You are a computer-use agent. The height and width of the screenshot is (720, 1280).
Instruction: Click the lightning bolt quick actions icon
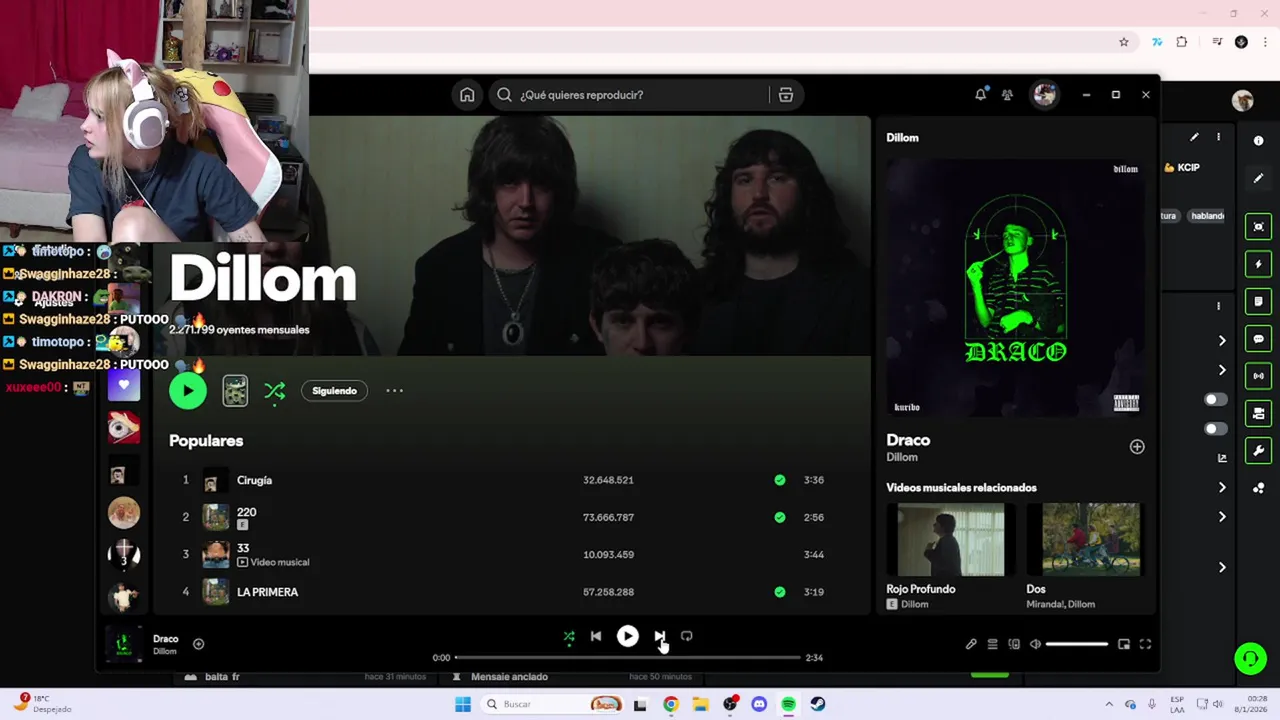click(1259, 264)
